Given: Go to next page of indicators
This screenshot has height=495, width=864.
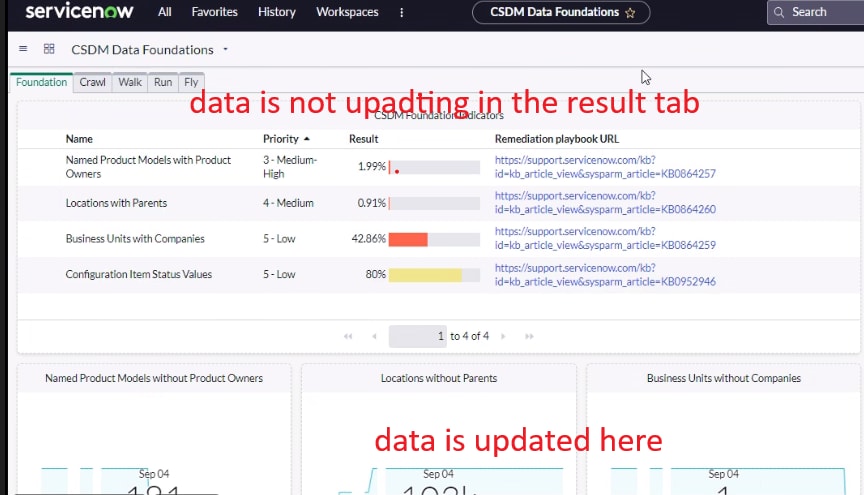Looking at the screenshot, I should coord(503,336).
